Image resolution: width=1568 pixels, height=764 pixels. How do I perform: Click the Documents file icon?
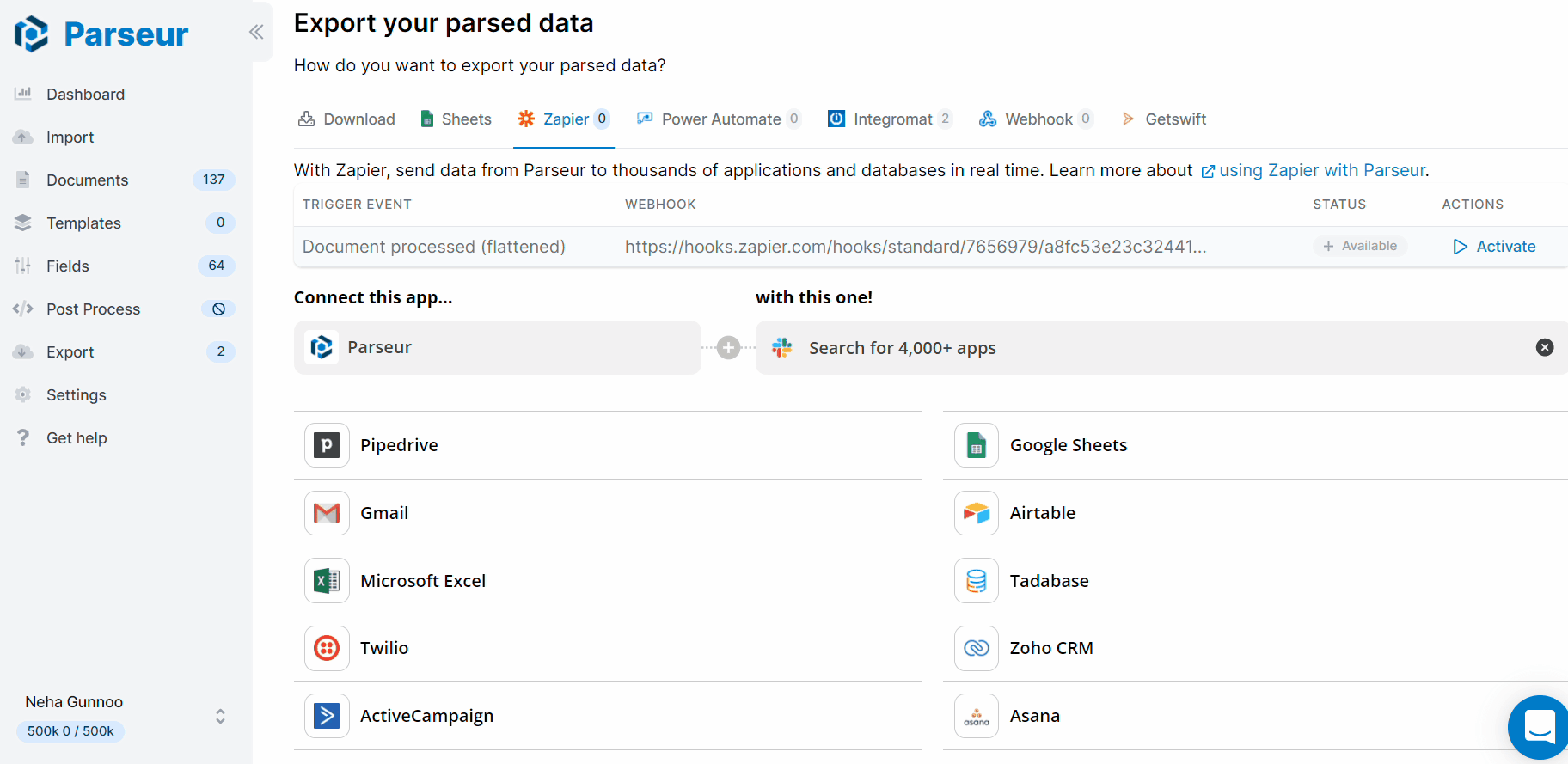pos(23,180)
